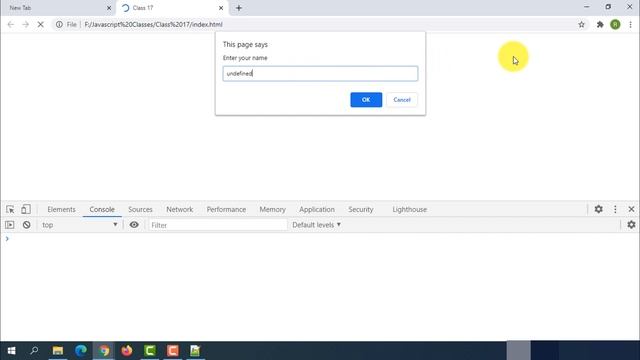Open the Windows Start menu
The width and height of the screenshot is (640, 360).
click(11, 351)
